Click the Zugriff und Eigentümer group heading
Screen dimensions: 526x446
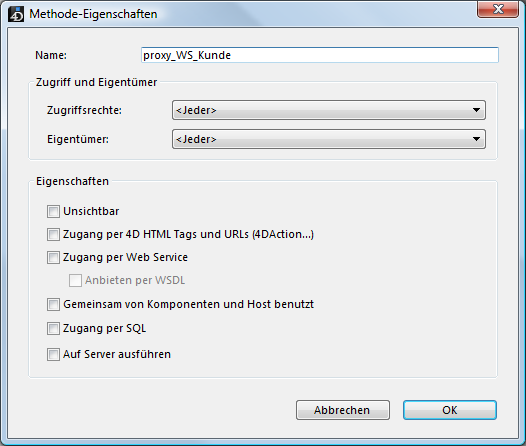click(97, 82)
